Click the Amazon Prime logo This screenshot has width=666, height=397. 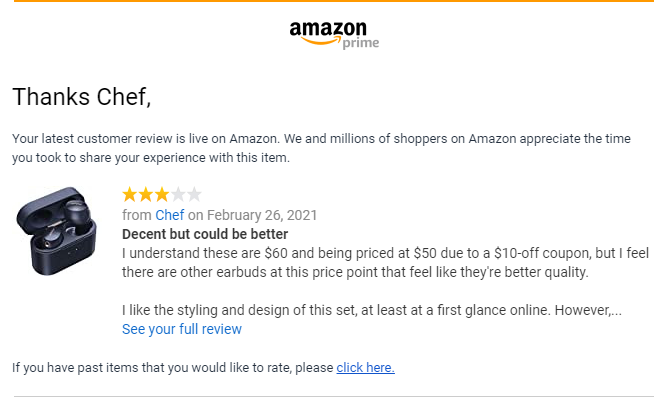click(334, 35)
